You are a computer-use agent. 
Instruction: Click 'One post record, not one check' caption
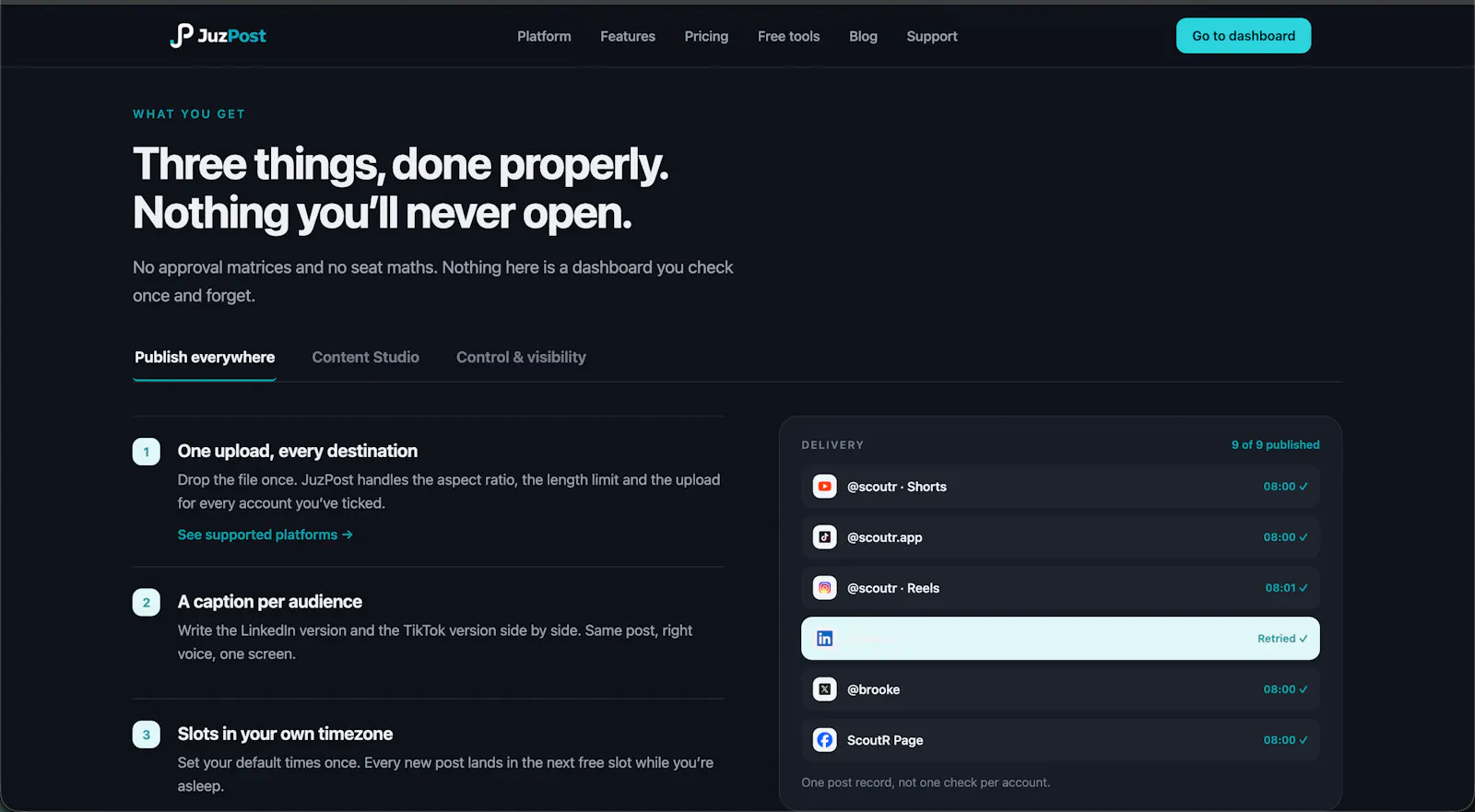[x=926, y=783]
